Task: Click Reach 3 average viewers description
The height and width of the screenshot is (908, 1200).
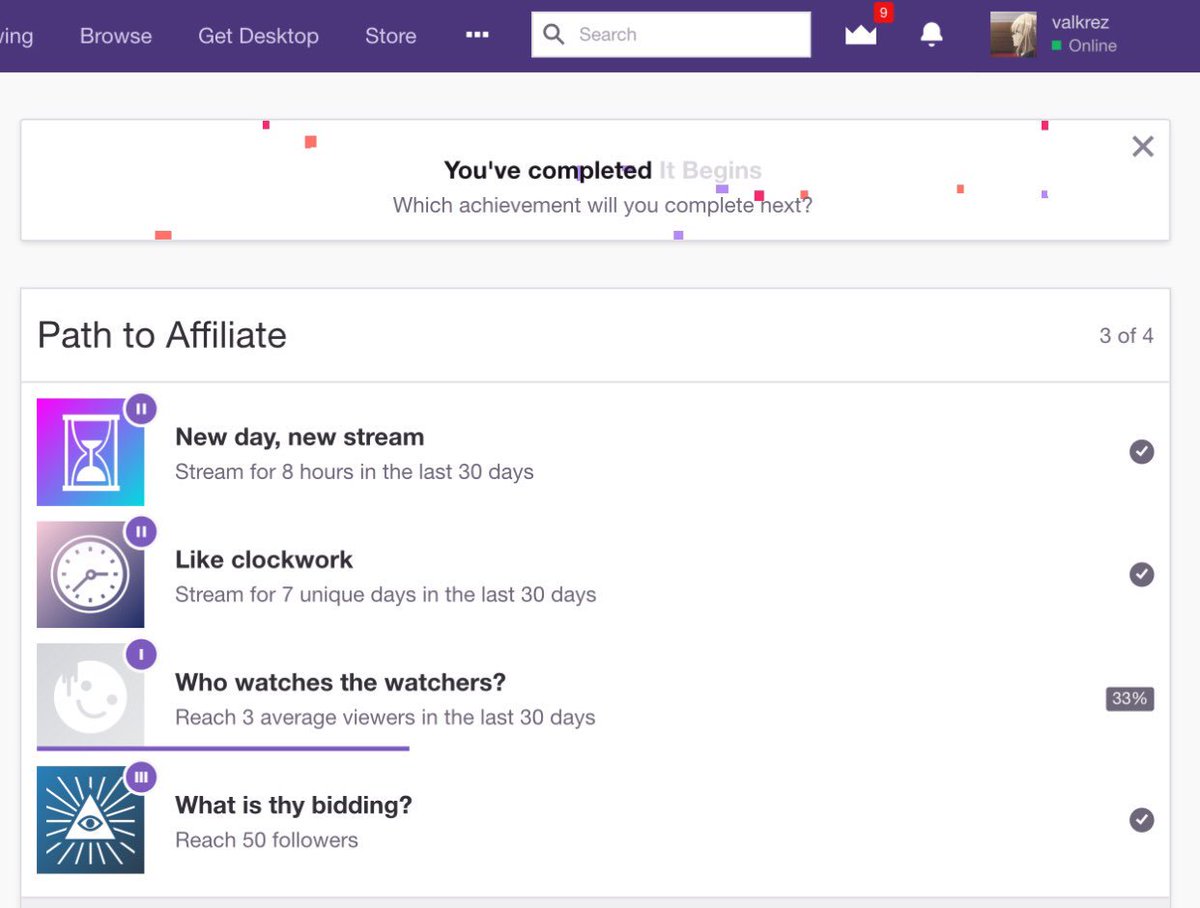Action: (x=385, y=718)
